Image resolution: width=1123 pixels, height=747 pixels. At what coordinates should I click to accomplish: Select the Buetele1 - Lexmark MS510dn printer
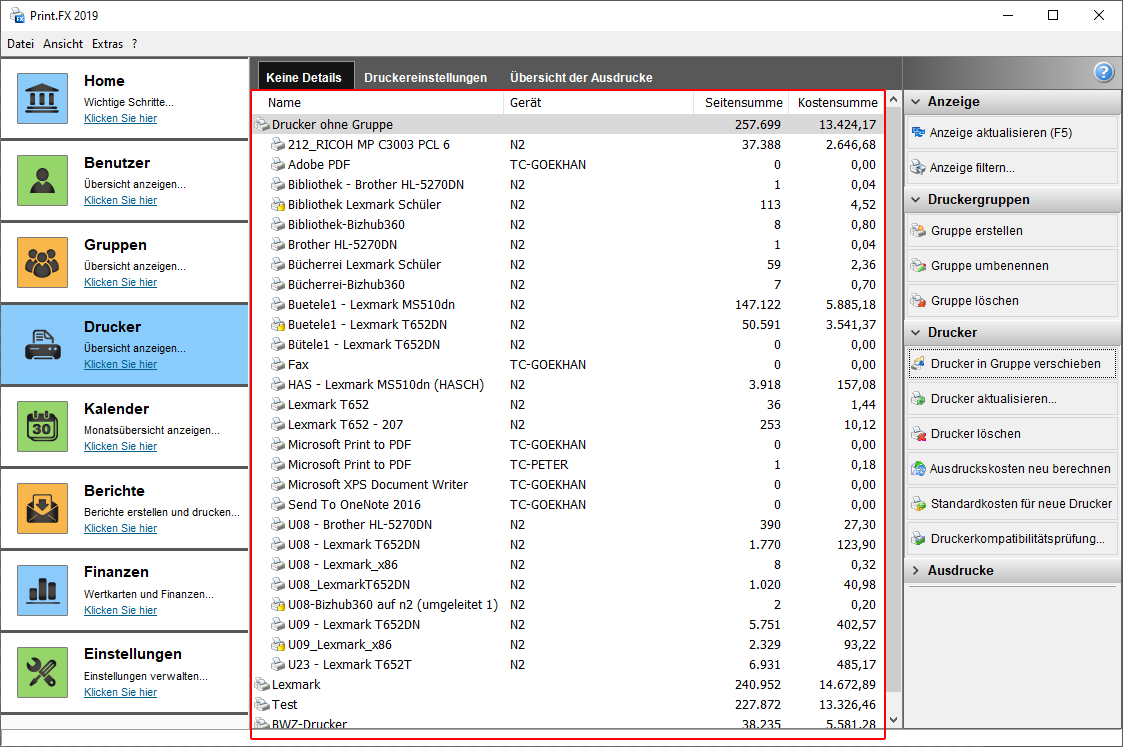tap(569, 304)
